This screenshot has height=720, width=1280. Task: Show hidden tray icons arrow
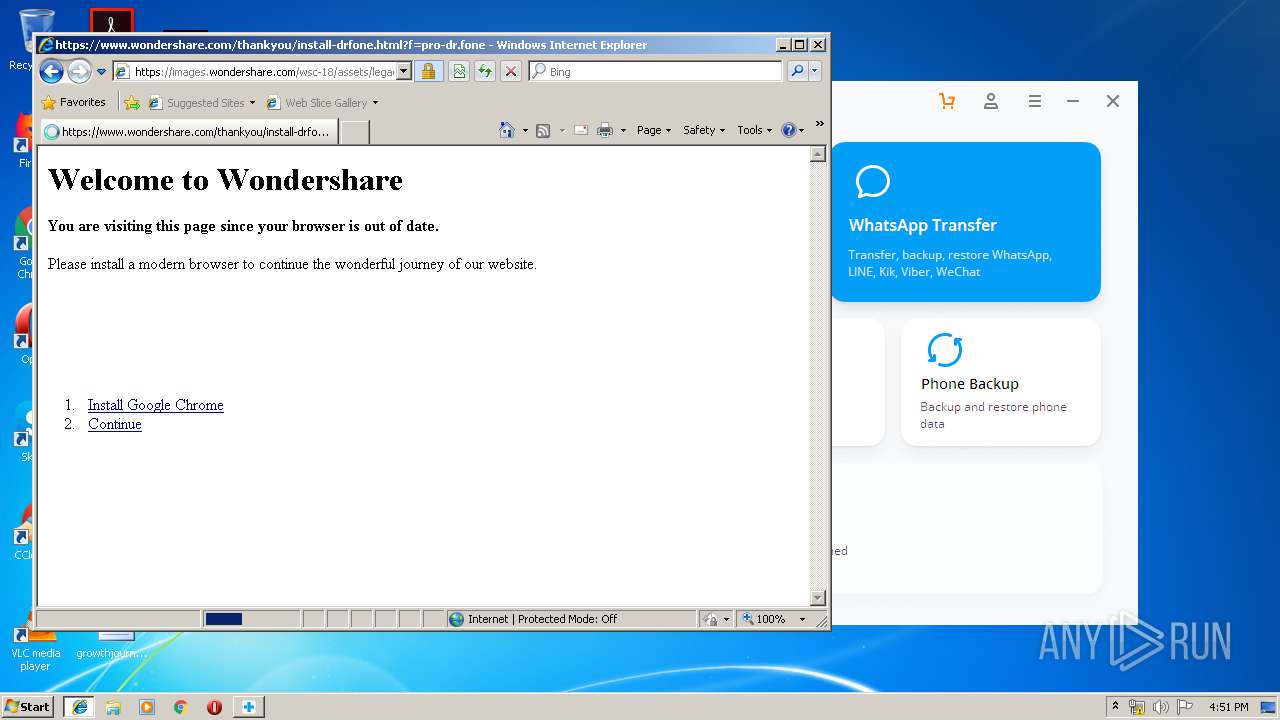[x=1115, y=706]
